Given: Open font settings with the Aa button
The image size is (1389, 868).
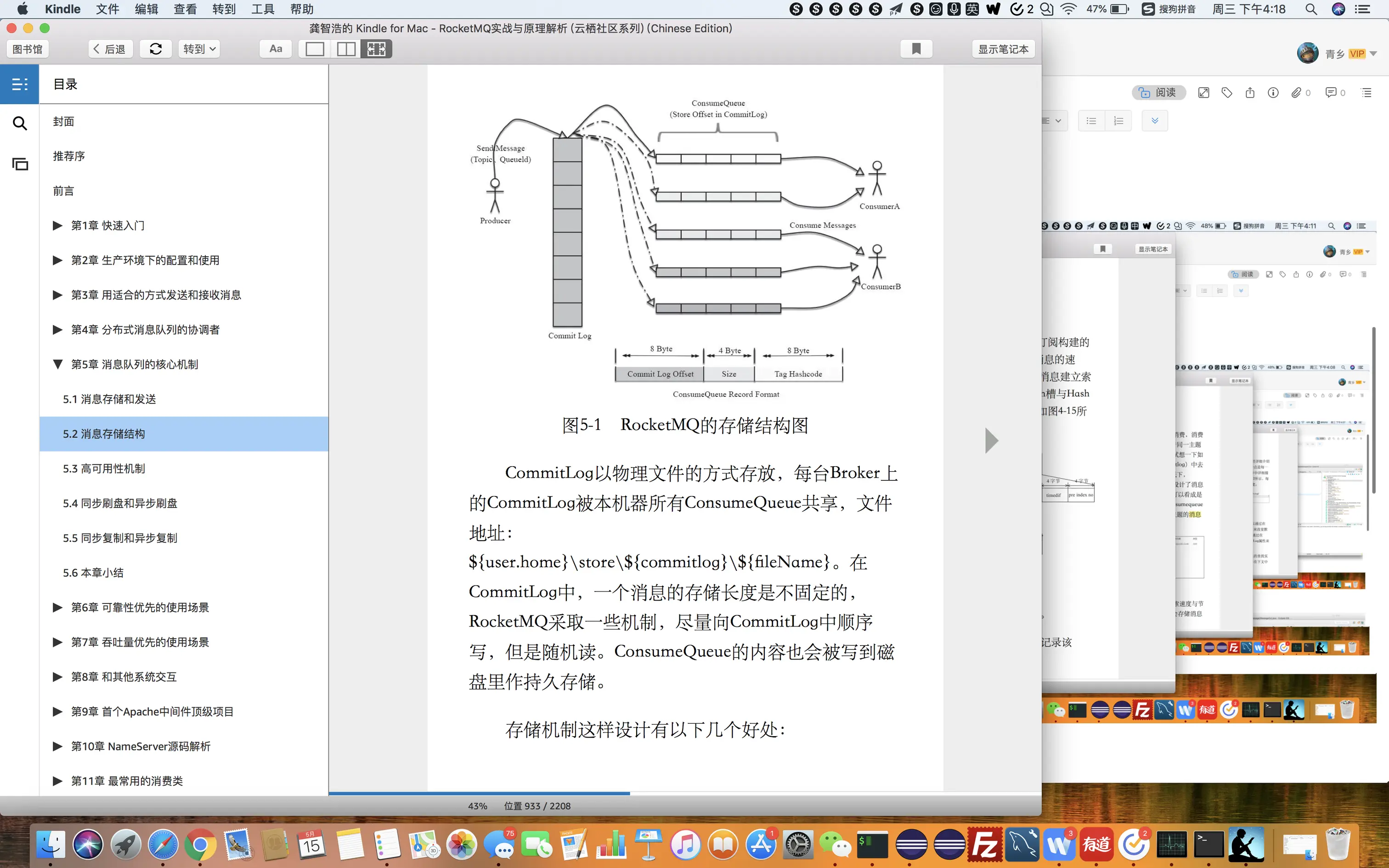Looking at the screenshot, I should (x=276, y=49).
